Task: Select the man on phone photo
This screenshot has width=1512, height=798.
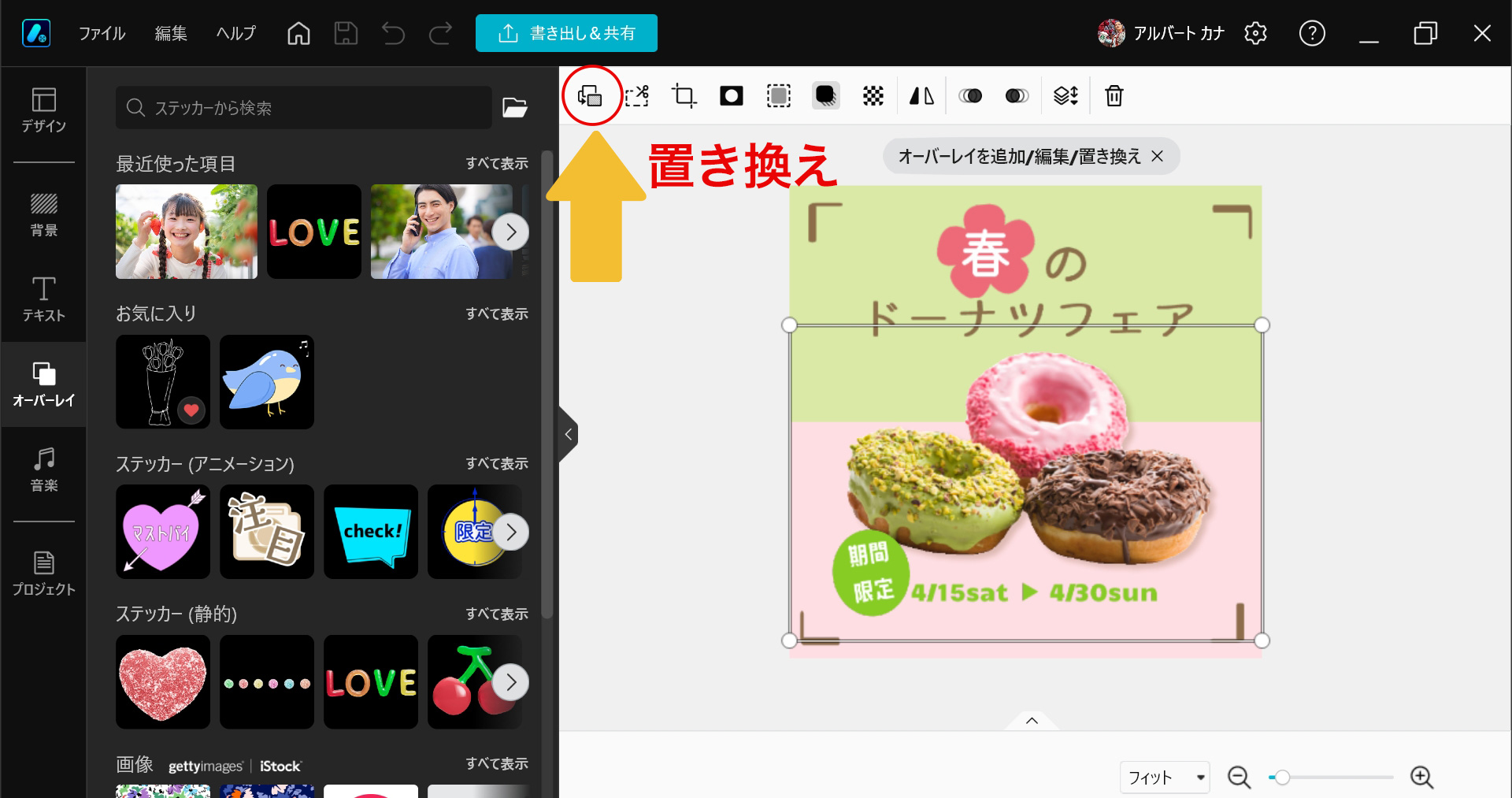Action: tap(442, 232)
